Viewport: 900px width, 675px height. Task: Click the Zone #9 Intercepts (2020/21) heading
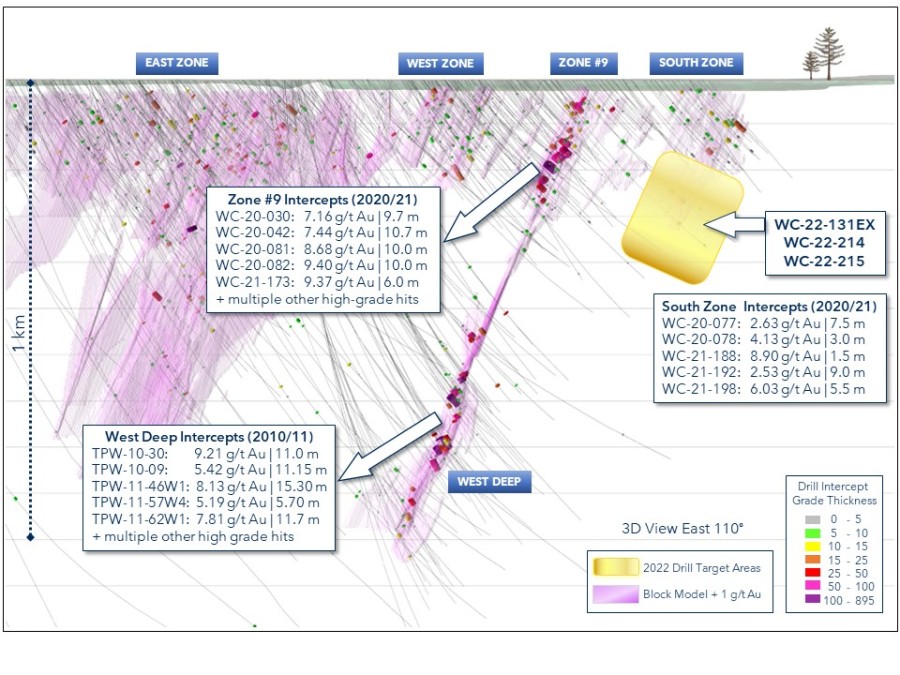323,200
